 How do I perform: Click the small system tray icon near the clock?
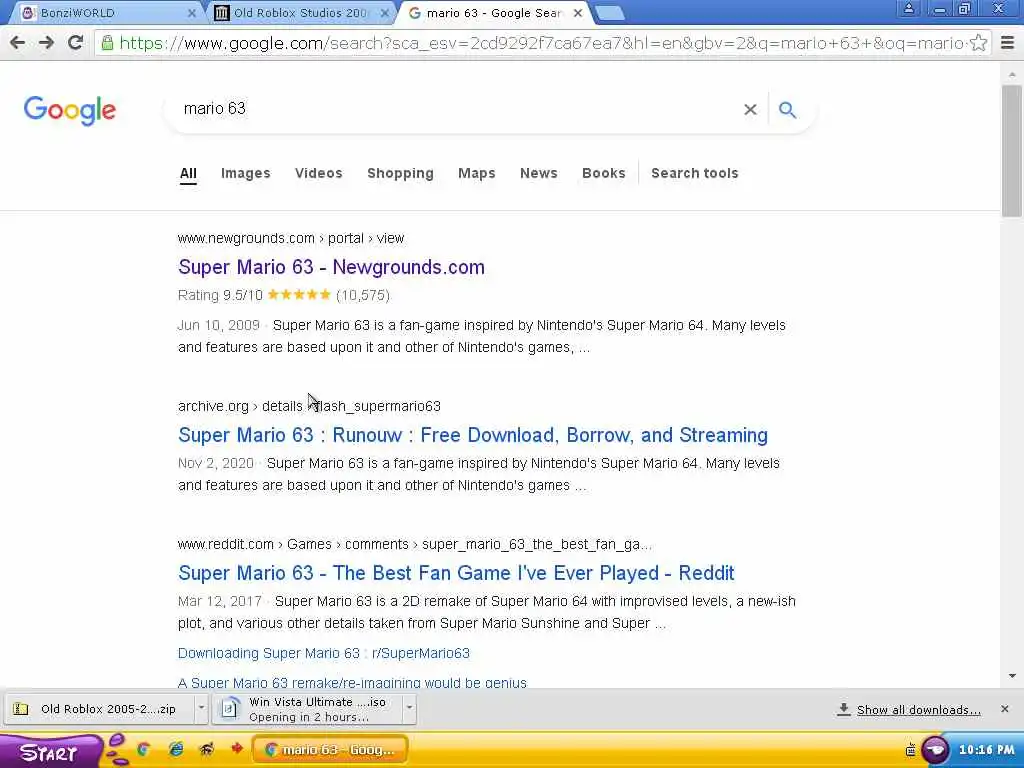pos(910,750)
